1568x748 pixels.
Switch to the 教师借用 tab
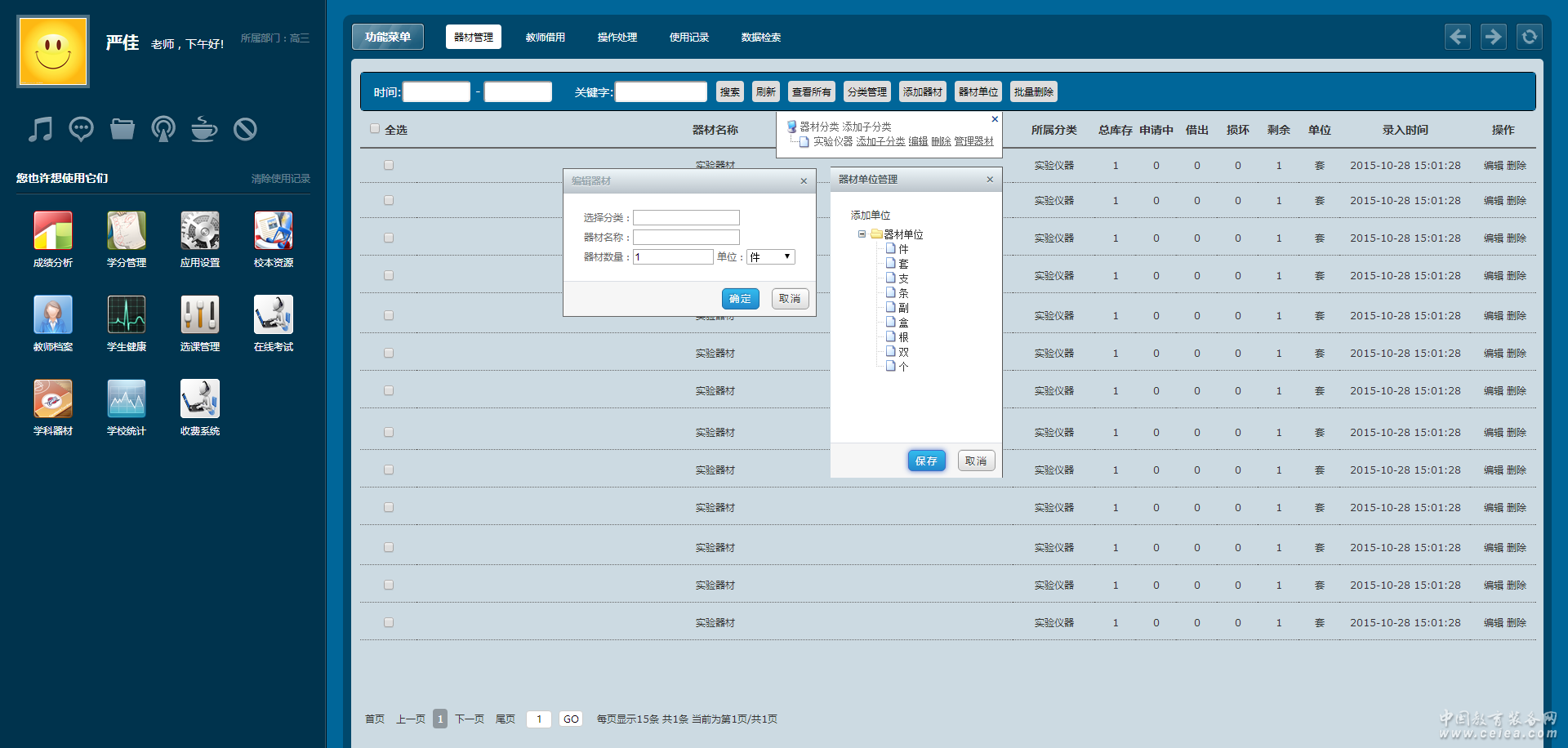point(545,38)
